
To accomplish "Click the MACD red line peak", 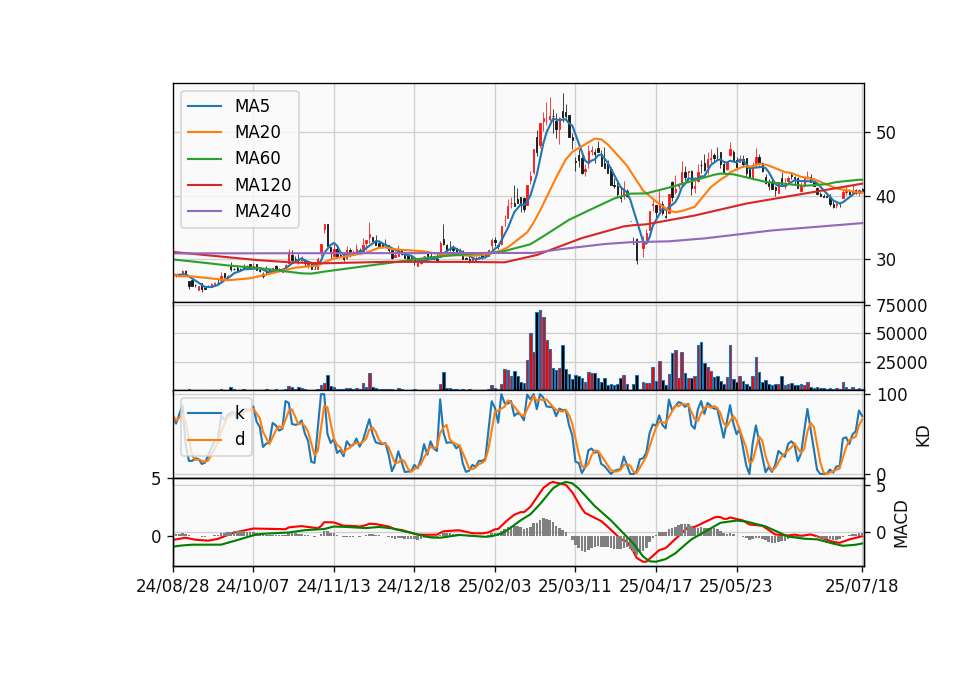I will [x=553, y=482].
